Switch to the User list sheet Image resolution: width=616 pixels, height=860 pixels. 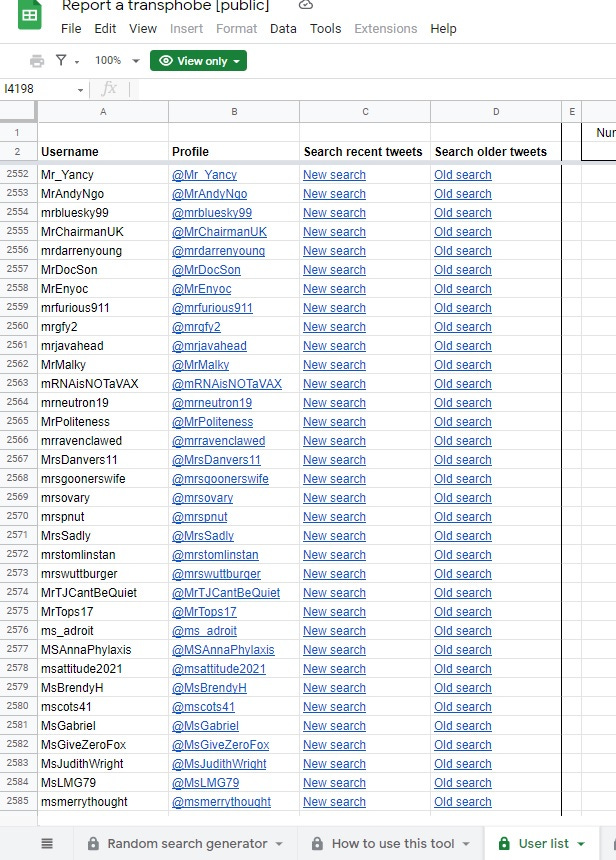(542, 844)
